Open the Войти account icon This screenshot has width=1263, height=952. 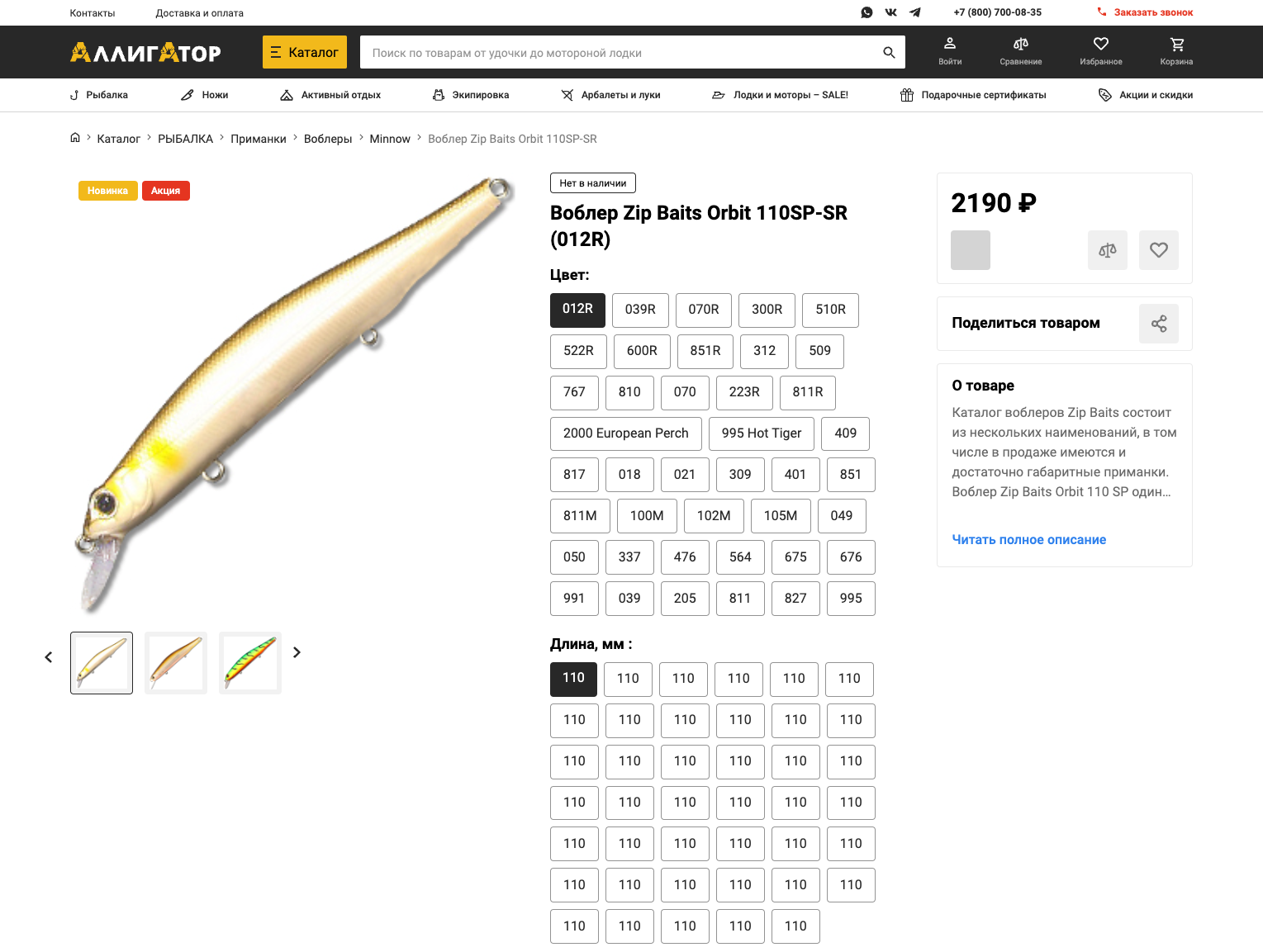950,51
